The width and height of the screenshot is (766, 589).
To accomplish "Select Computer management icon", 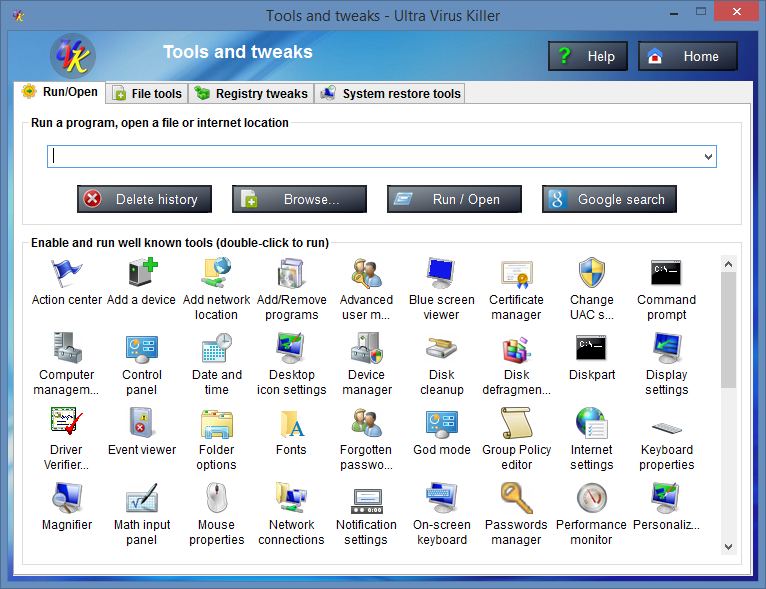I will pyautogui.click(x=66, y=348).
